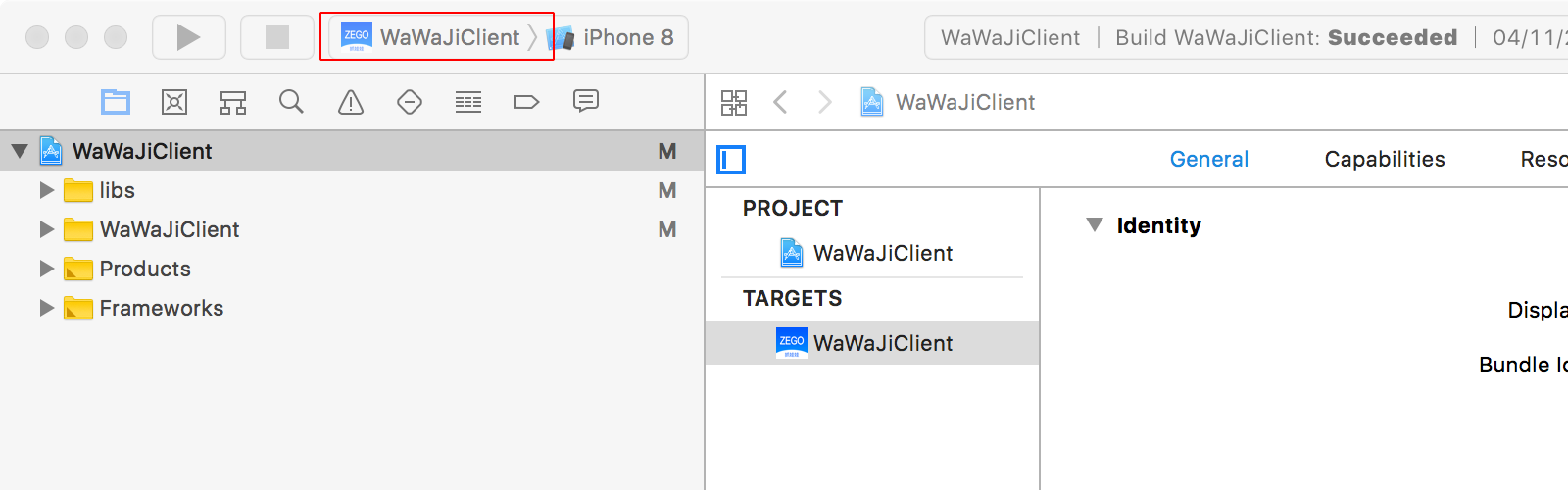Open the Breakpoint navigator tag icon
Viewport: 1568px width, 490px height.
click(x=527, y=102)
